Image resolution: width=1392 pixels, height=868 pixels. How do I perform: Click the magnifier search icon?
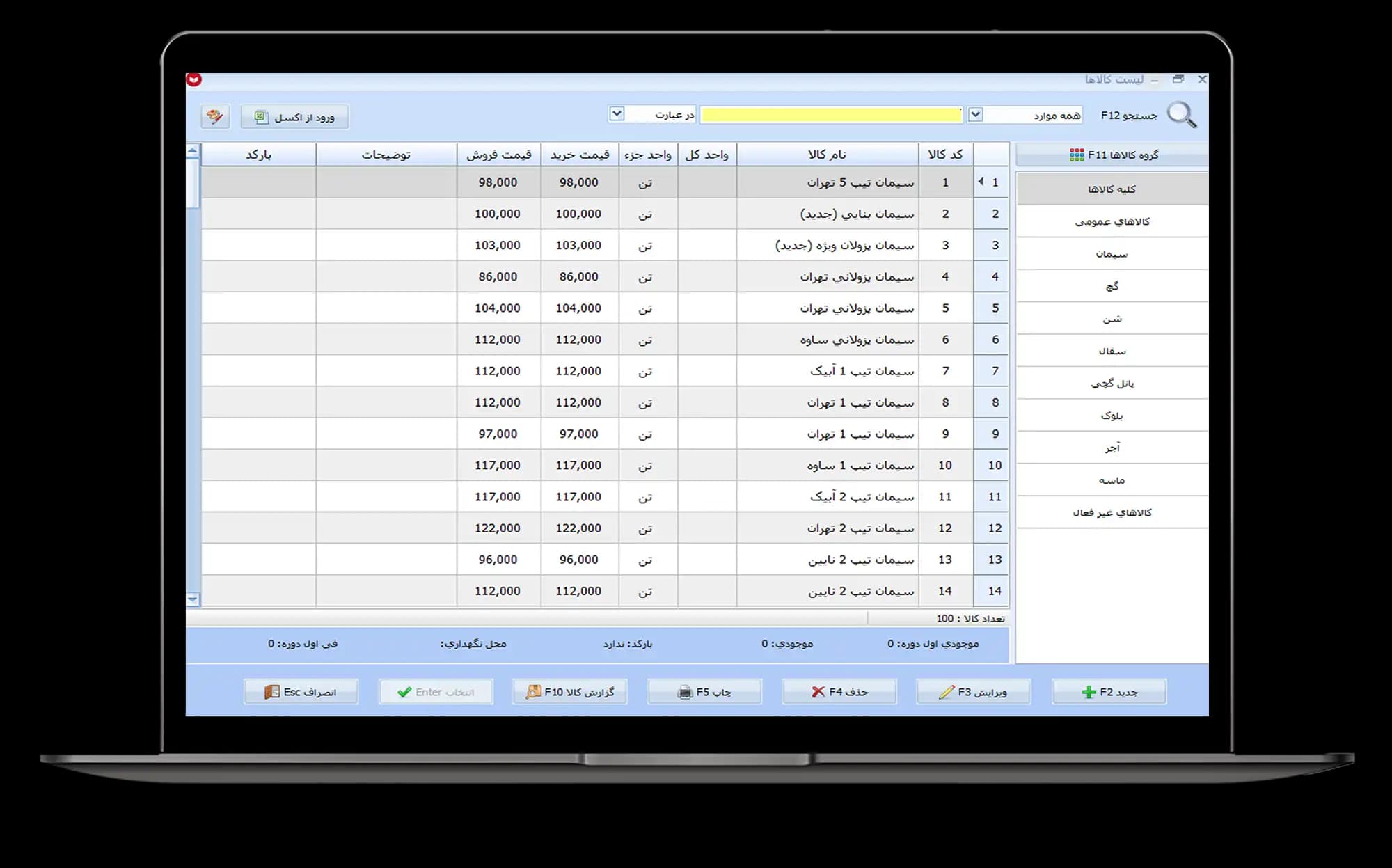[1181, 115]
